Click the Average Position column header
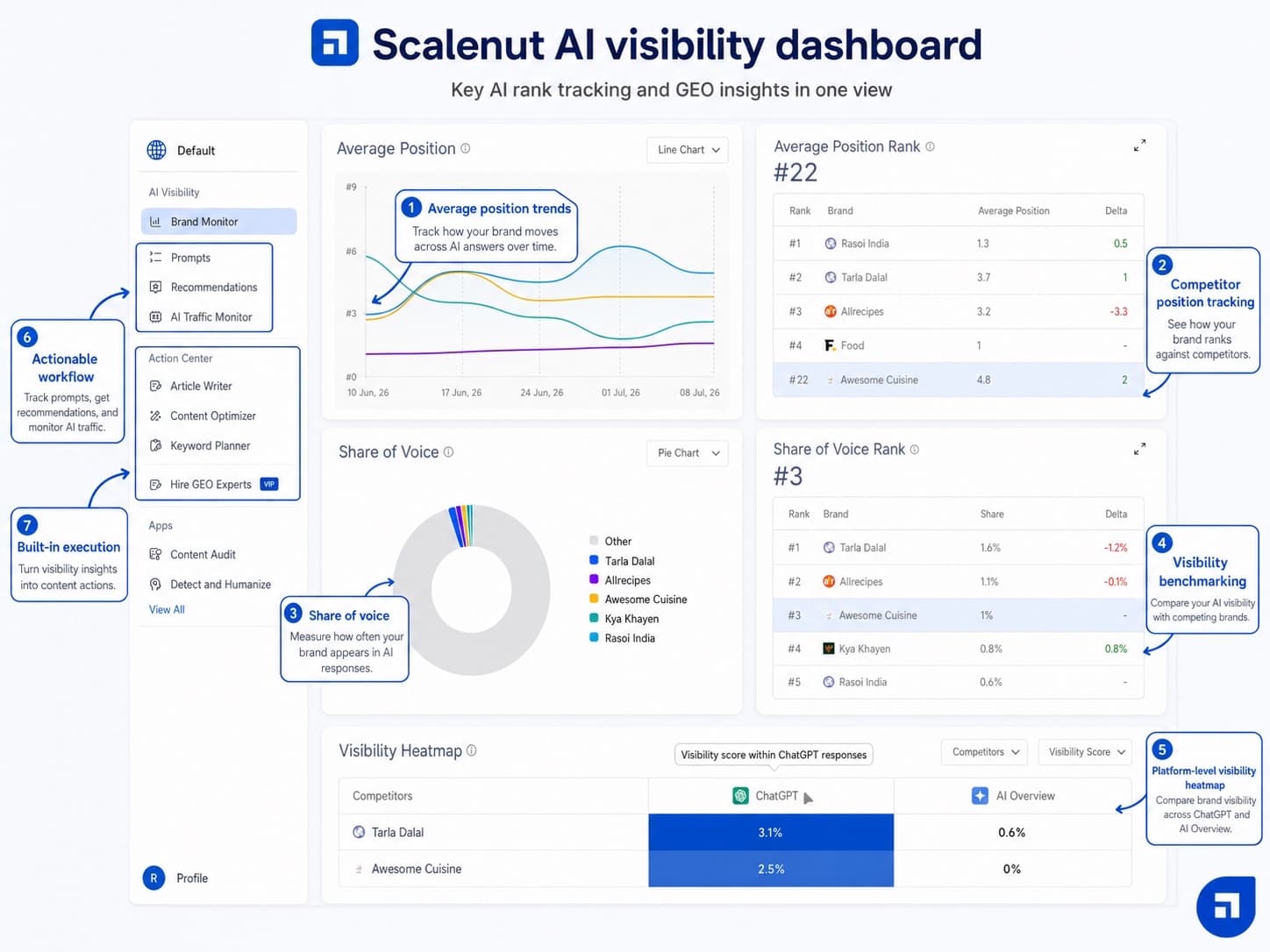 [x=1014, y=210]
